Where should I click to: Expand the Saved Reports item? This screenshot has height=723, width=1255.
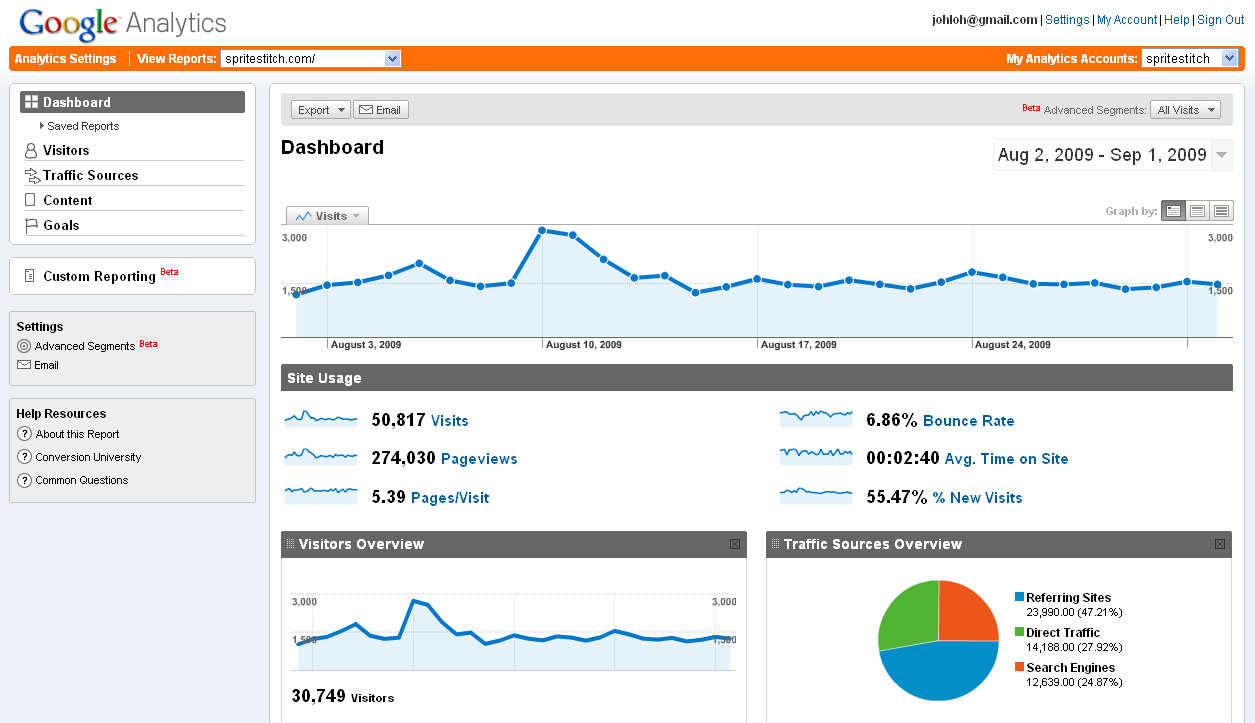point(83,126)
